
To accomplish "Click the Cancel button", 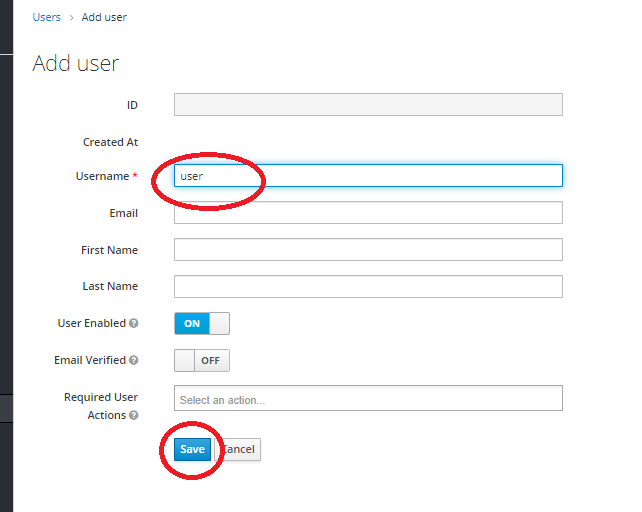I will click(238, 449).
